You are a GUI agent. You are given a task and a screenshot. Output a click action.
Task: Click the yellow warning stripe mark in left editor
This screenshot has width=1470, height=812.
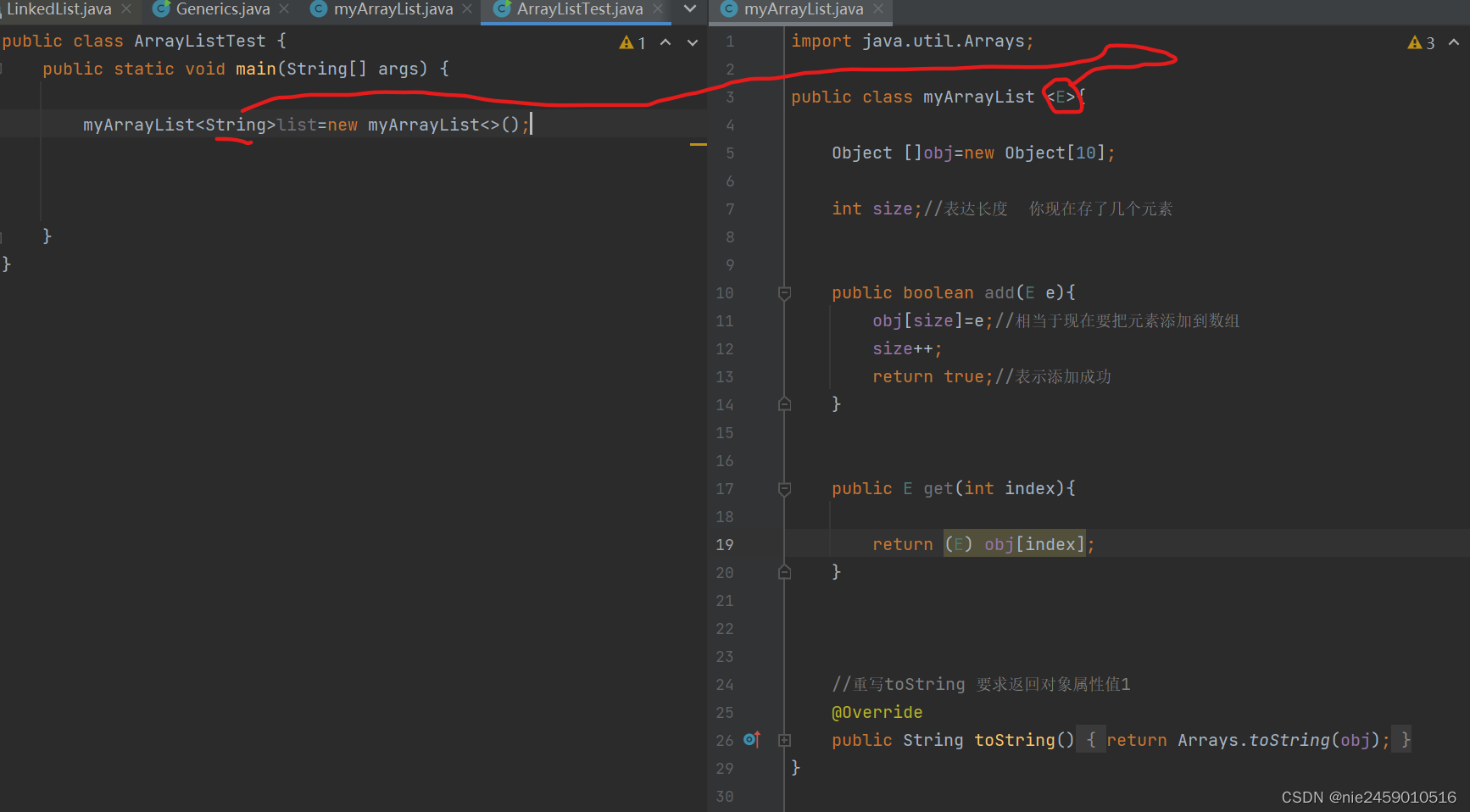(x=698, y=145)
